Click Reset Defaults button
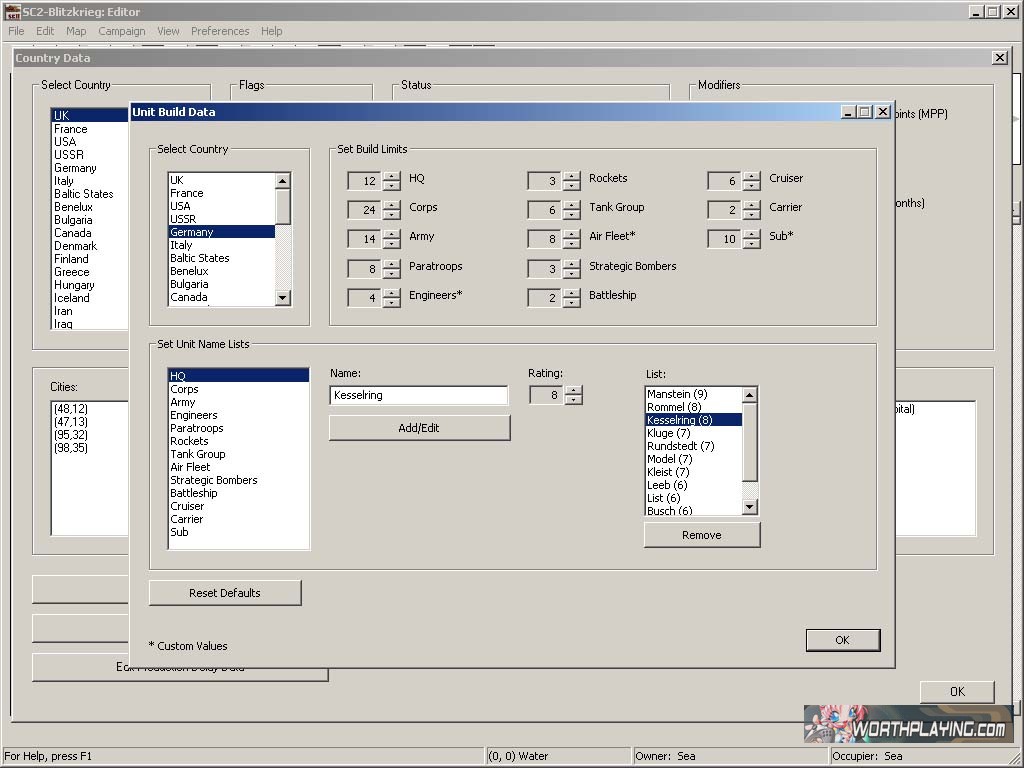 225,593
